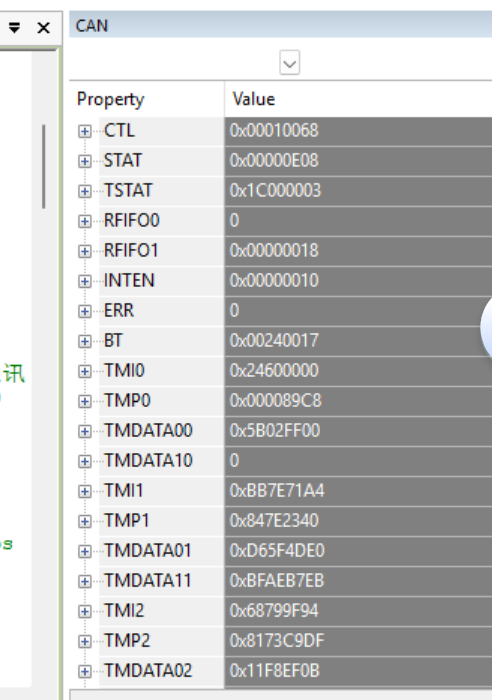Select the TMI0 property name

(125, 371)
